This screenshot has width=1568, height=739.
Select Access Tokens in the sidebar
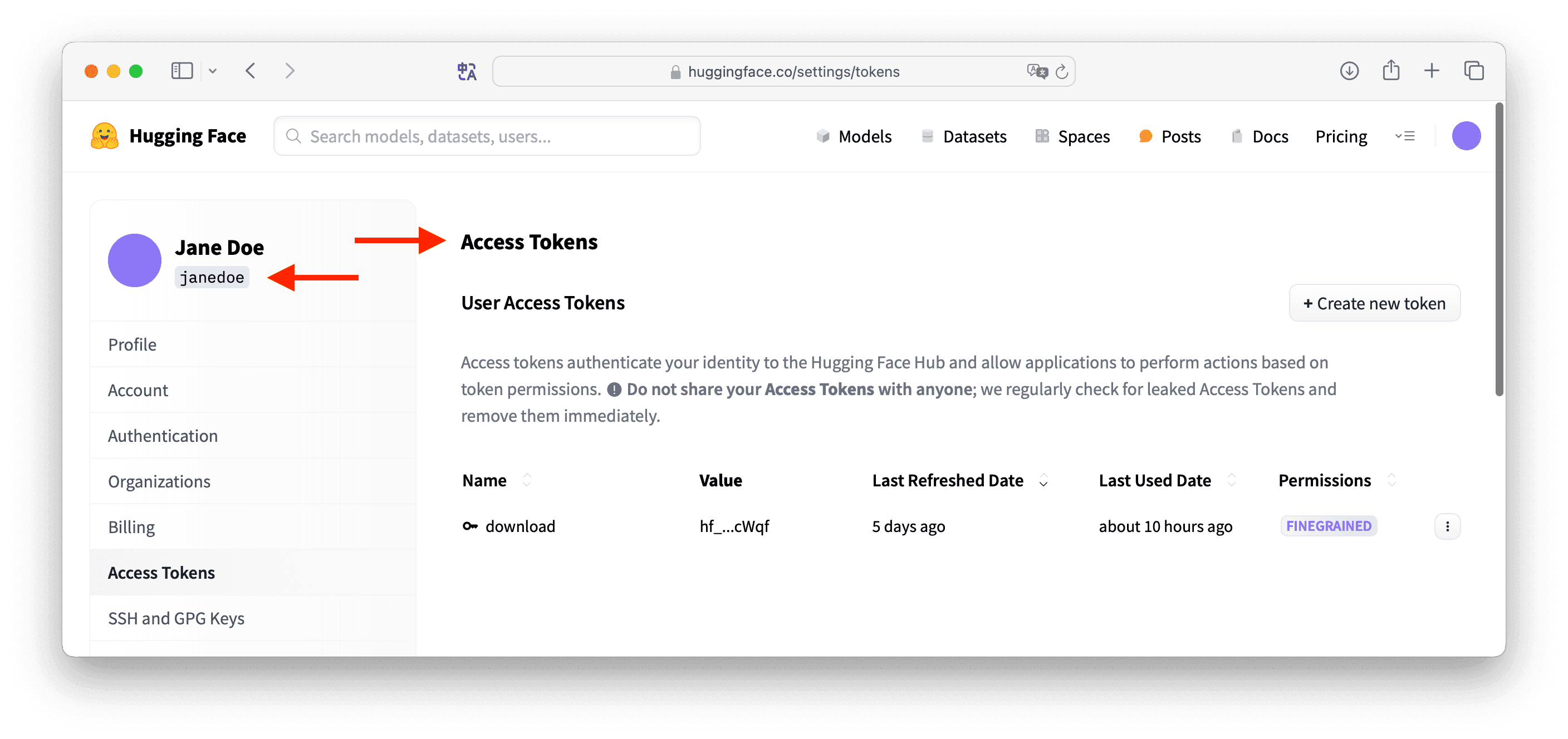[x=253, y=573]
